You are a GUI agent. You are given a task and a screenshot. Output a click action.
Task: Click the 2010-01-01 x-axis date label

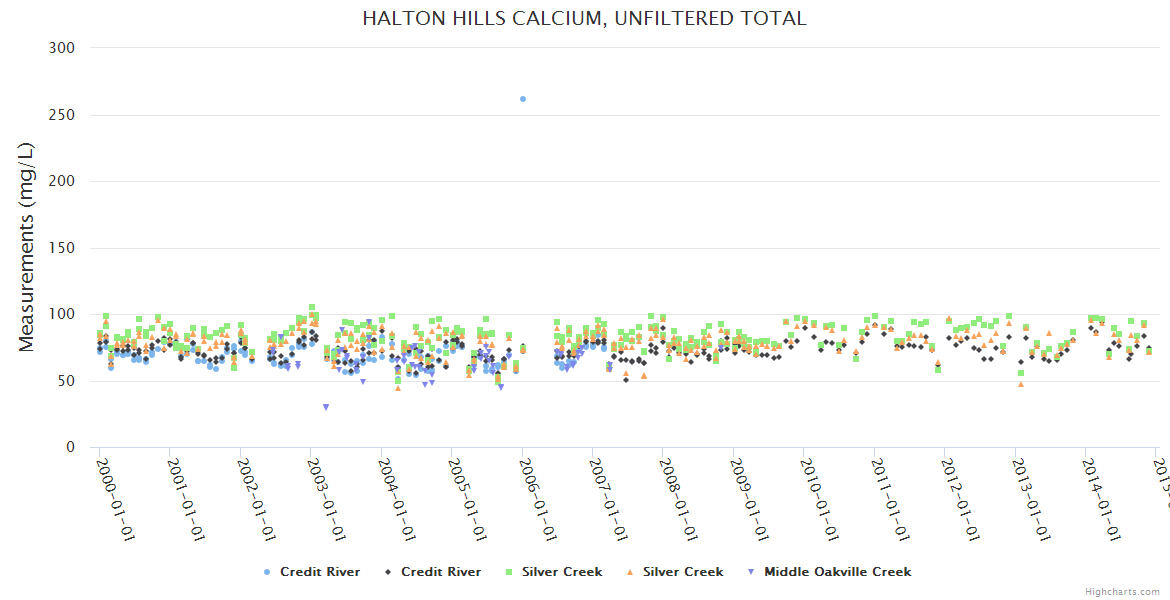click(x=821, y=499)
